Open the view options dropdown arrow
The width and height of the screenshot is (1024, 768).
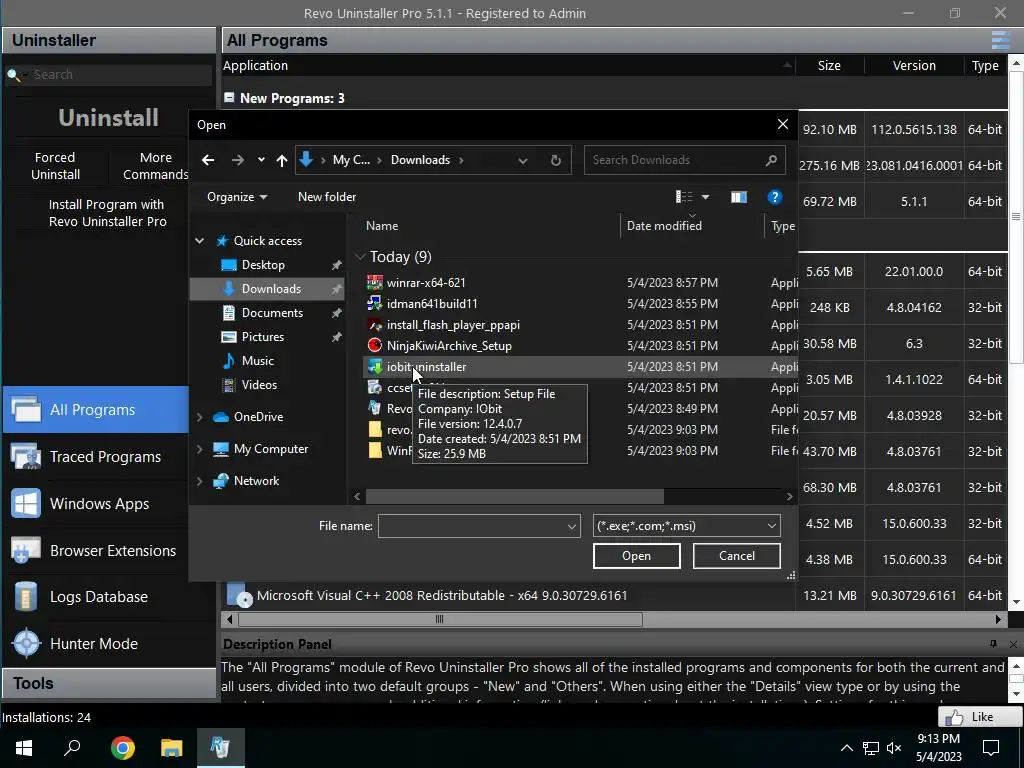(x=705, y=197)
